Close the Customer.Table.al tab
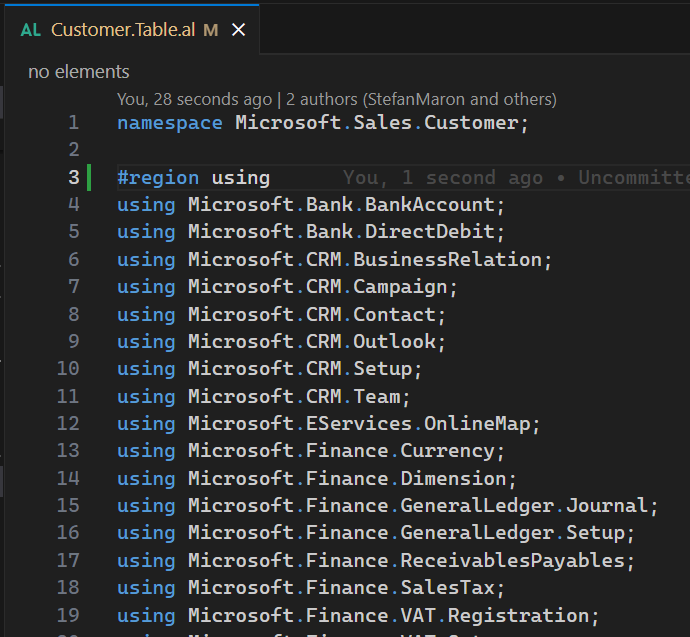The width and height of the screenshot is (690, 637). point(239,30)
